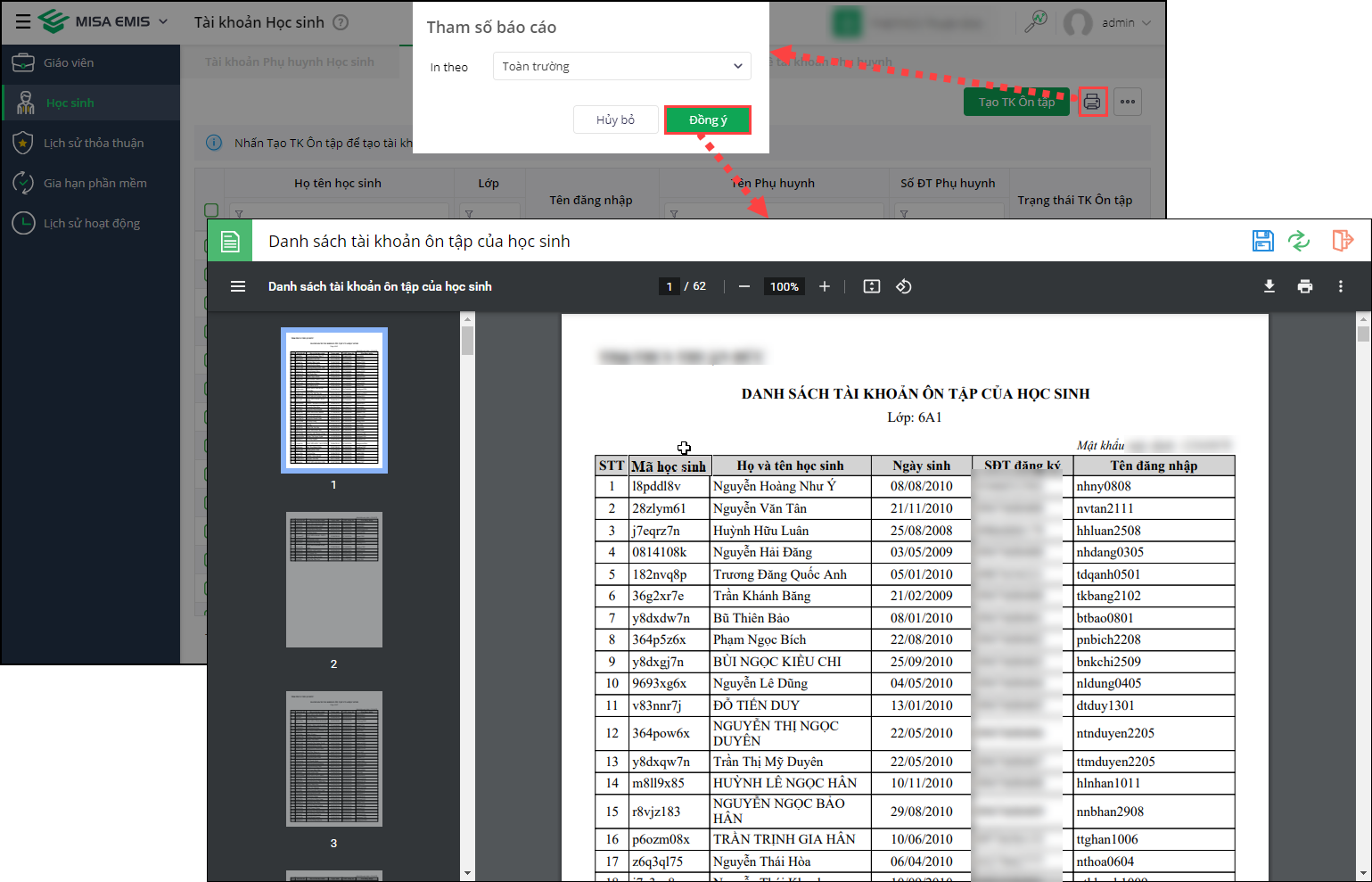Switch to Tài khoản Phụ huynh Học sinh tab
Viewport: 1372px width, 882px height.
290,62
